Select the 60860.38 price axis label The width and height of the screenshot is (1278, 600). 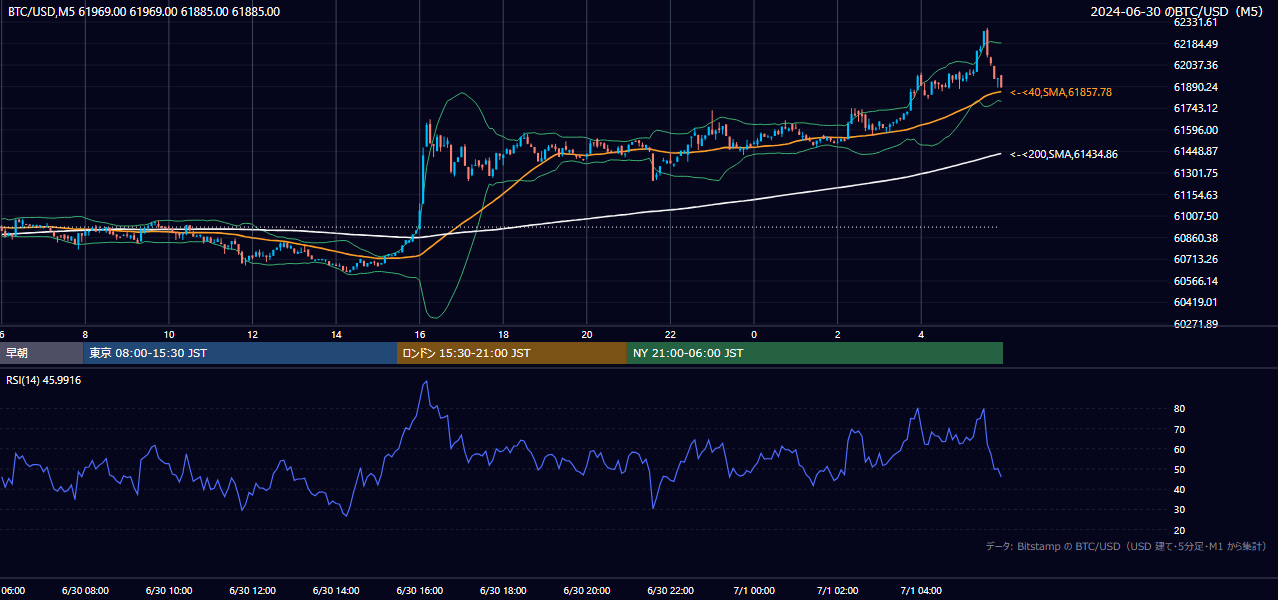[1195, 238]
